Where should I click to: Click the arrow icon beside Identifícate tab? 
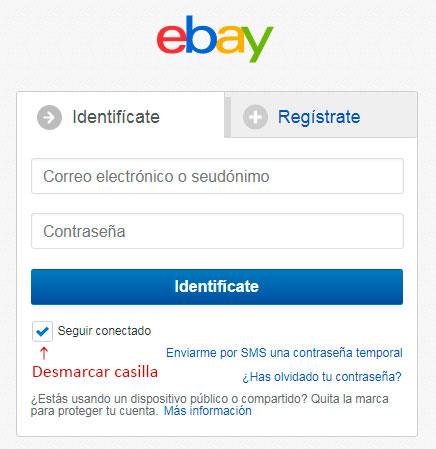pyautogui.click(x=49, y=117)
